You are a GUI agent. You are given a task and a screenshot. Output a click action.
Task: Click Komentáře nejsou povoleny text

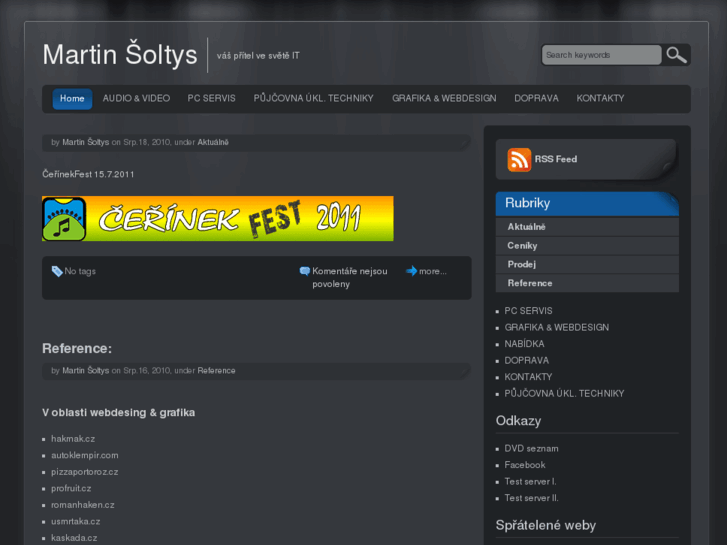click(x=350, y=277)
